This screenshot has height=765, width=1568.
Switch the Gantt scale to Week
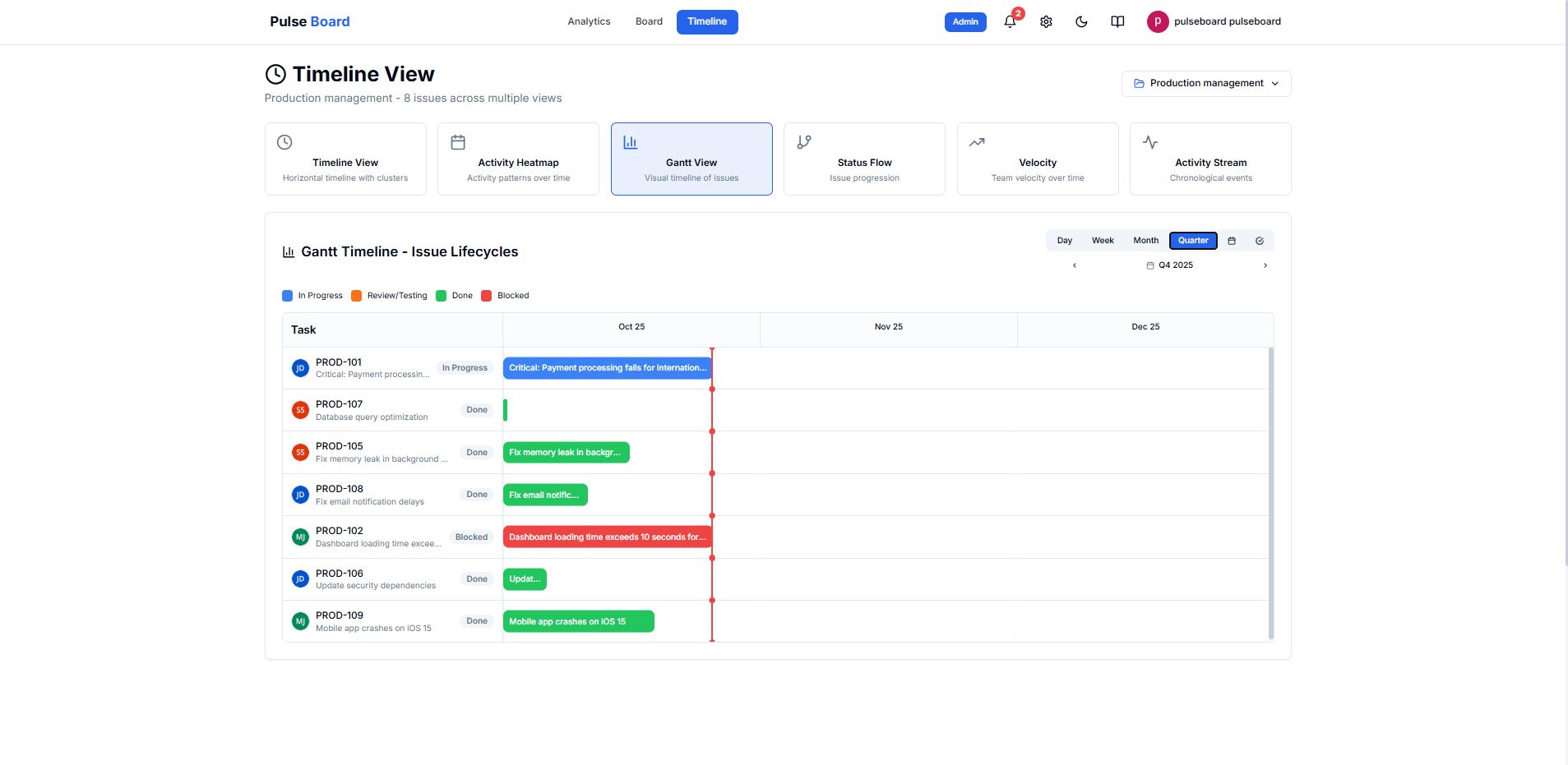tap(1103, 241)
